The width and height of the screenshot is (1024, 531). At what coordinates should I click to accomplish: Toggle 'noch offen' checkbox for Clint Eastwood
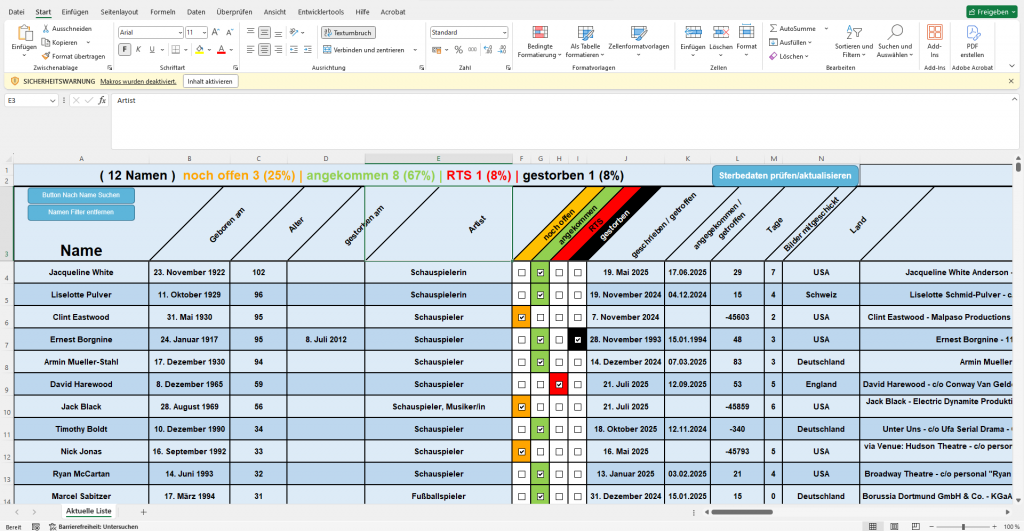click(x=522, y=318)
